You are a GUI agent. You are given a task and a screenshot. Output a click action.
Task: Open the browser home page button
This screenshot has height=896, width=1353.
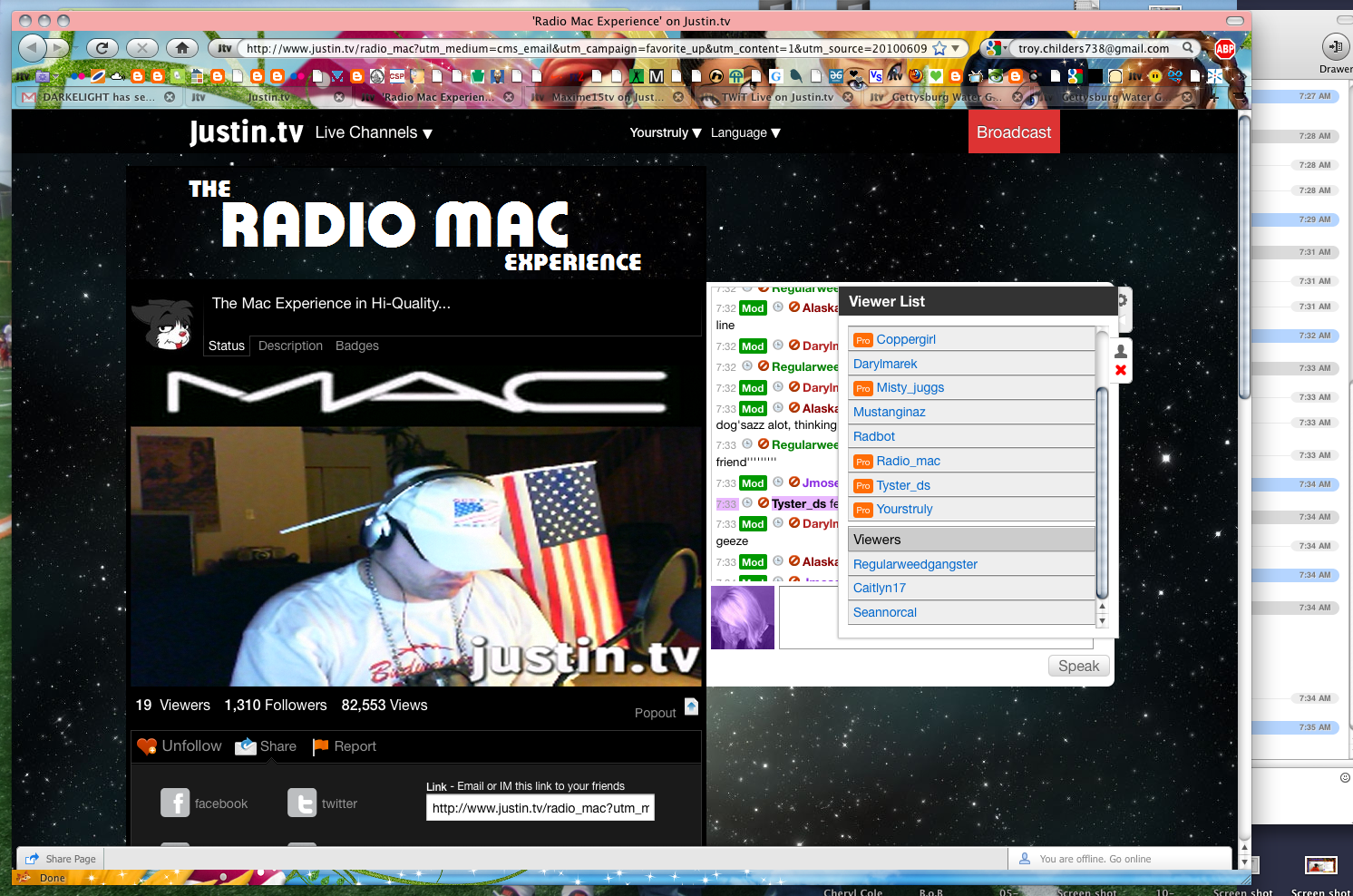click(x=182, y=48)
